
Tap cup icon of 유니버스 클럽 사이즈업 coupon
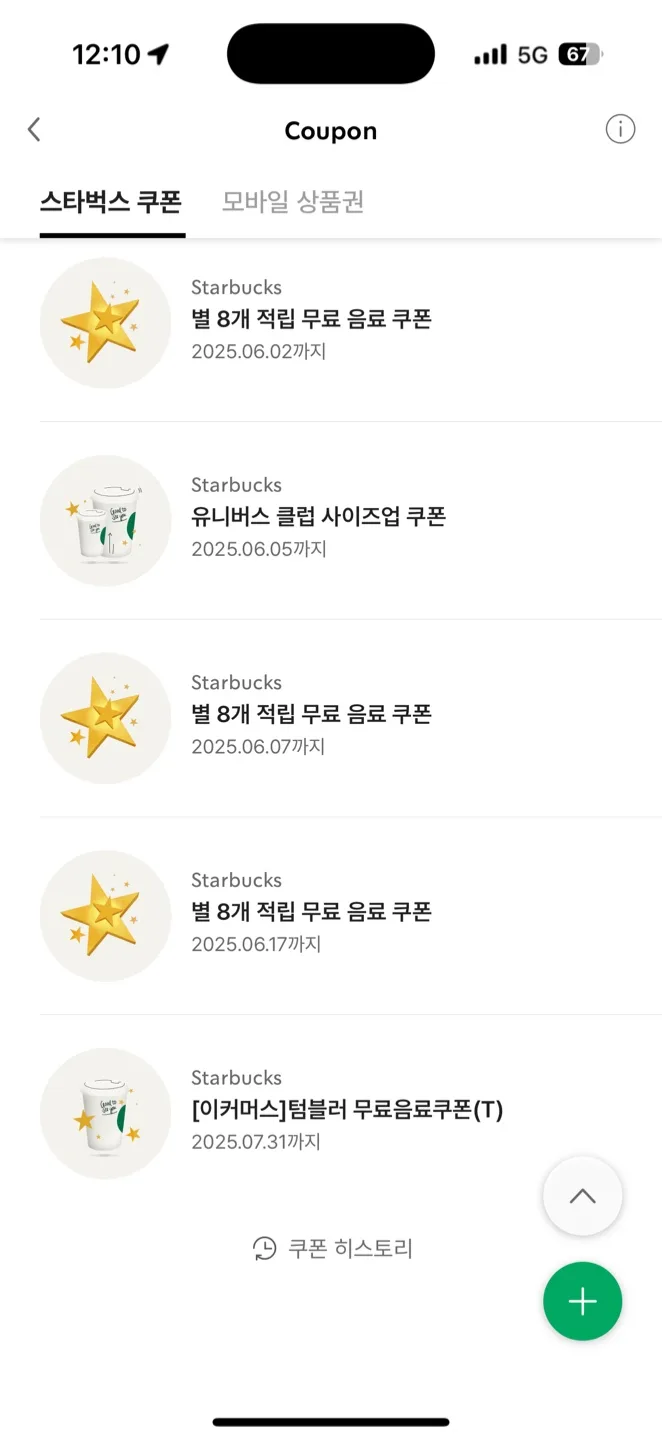click(x=105, y=521)
